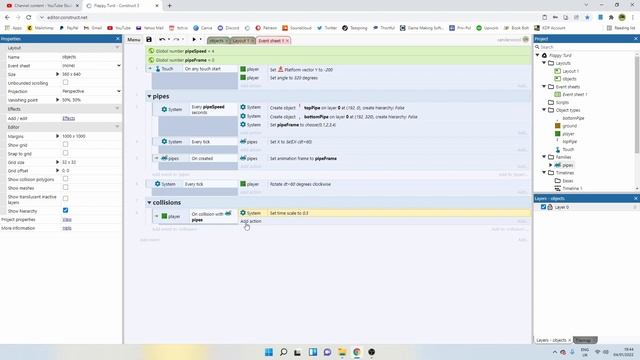Select the player object type in Project
This screenshot has height=360, width=640.
568,134
